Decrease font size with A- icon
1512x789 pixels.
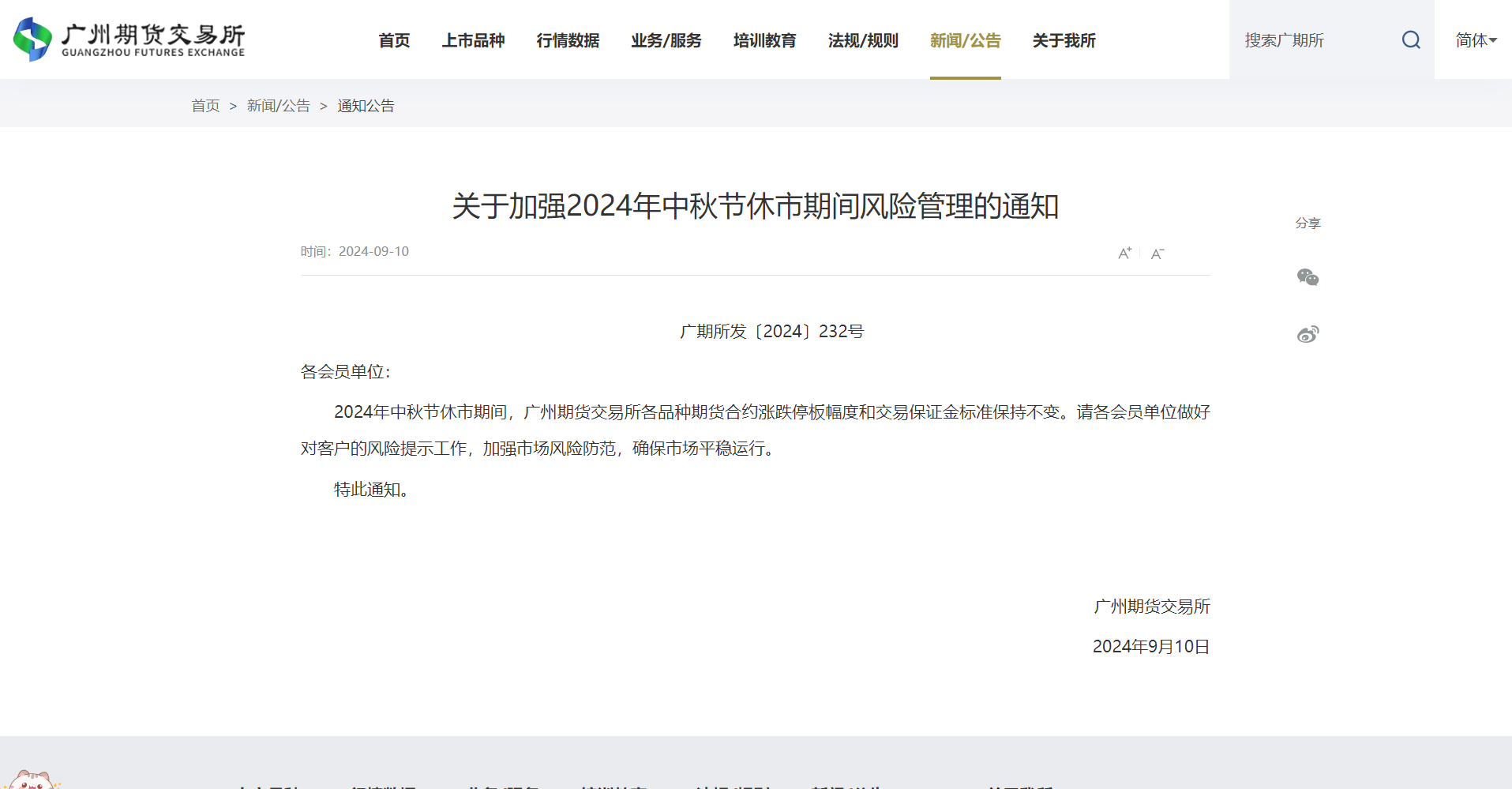click(x=1157, y=253)
